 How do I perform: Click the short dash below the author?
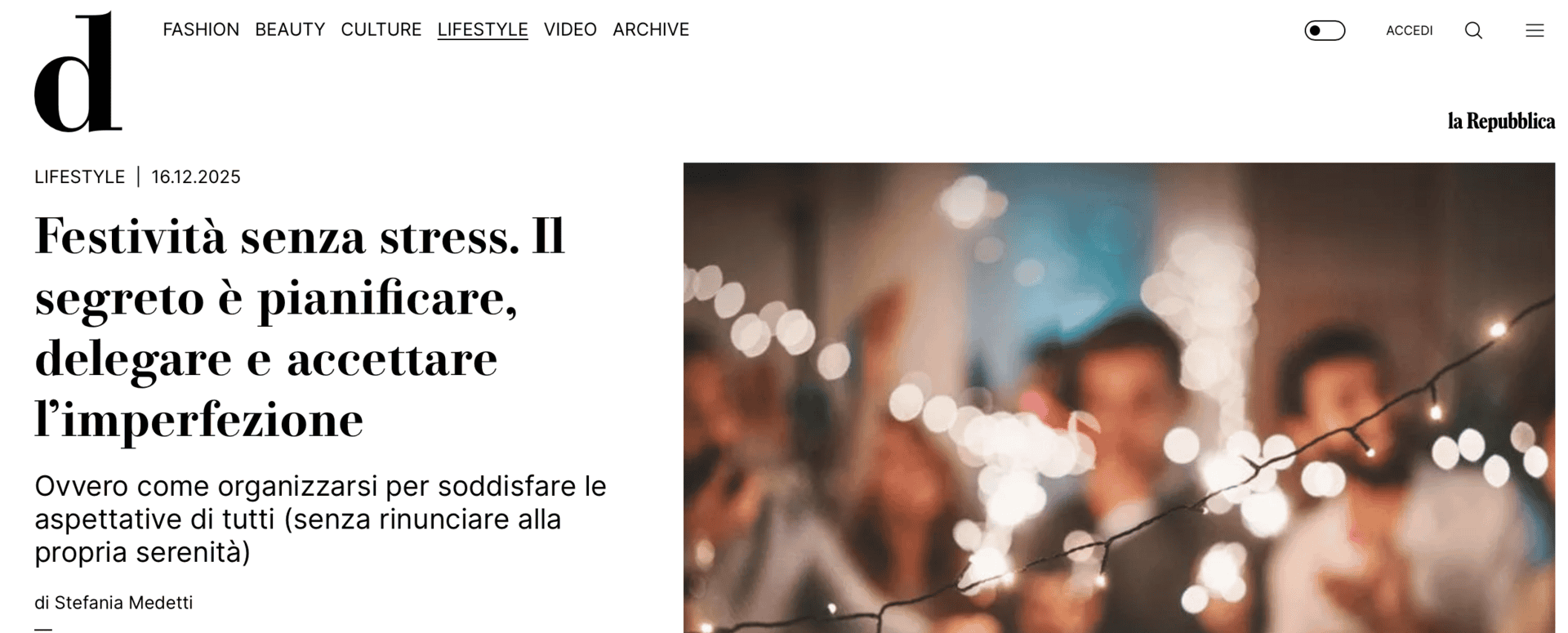(x=43, y=630)
